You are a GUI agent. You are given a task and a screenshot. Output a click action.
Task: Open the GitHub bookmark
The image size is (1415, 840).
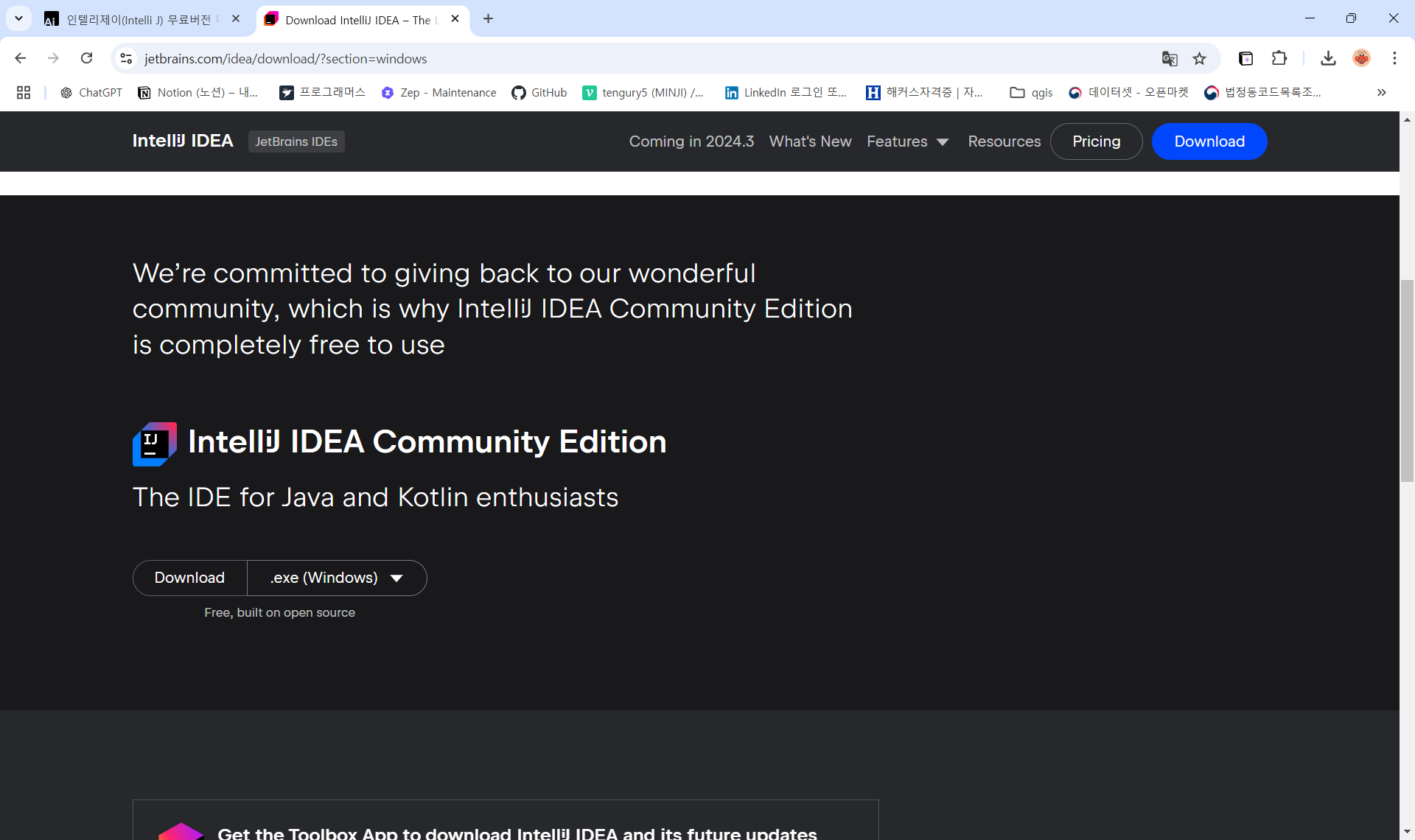(539, 92)
